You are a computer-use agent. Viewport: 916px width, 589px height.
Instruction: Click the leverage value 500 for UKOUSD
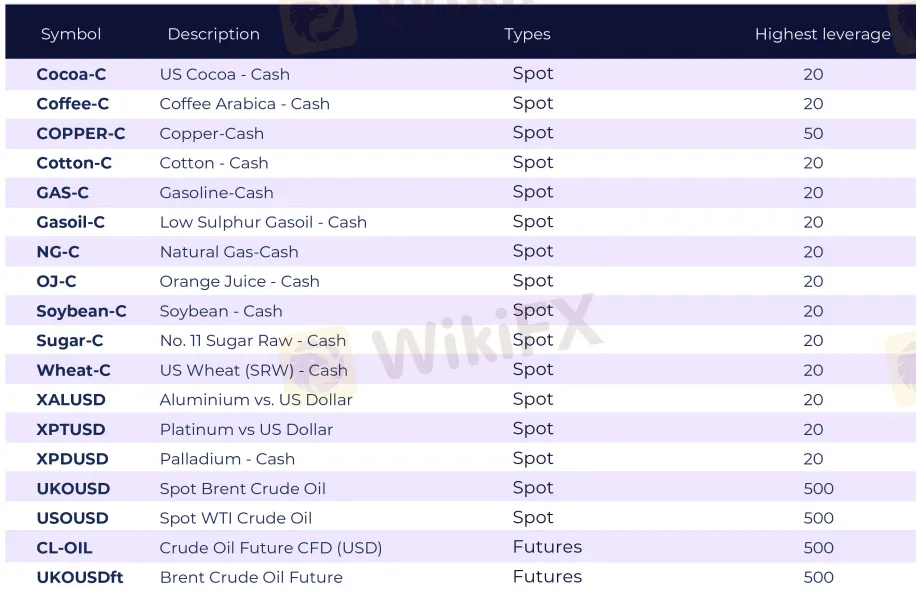[x=818, y=489]
